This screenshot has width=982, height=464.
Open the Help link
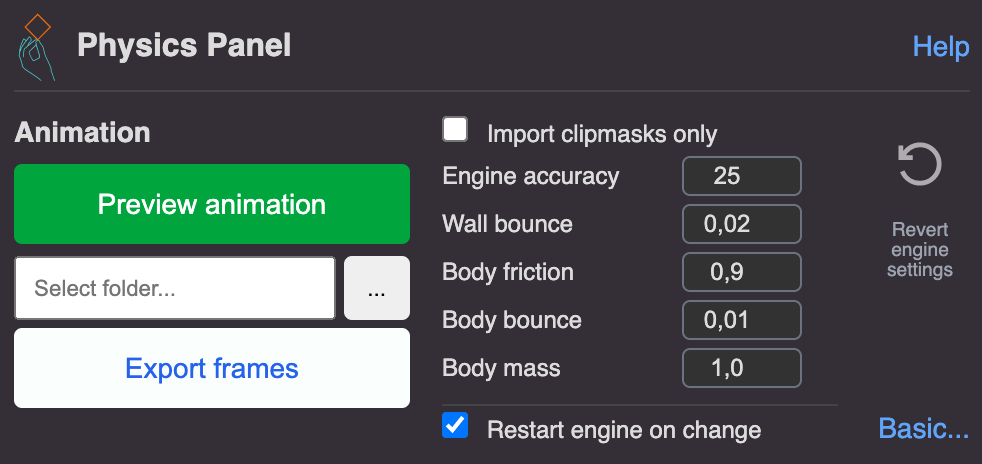pos(940,46)
